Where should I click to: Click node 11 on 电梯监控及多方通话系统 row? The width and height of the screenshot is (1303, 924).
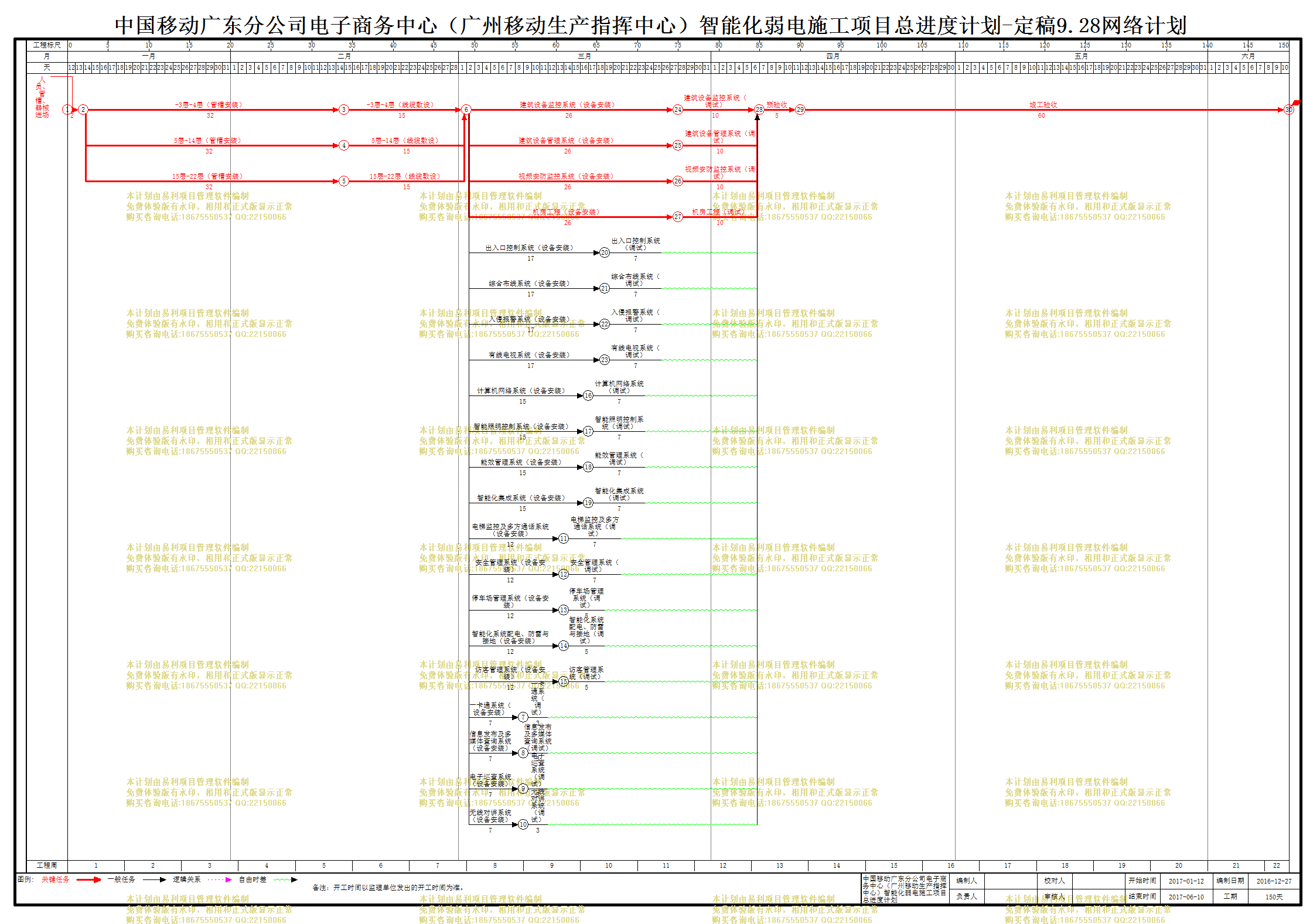tap(564, 538)
